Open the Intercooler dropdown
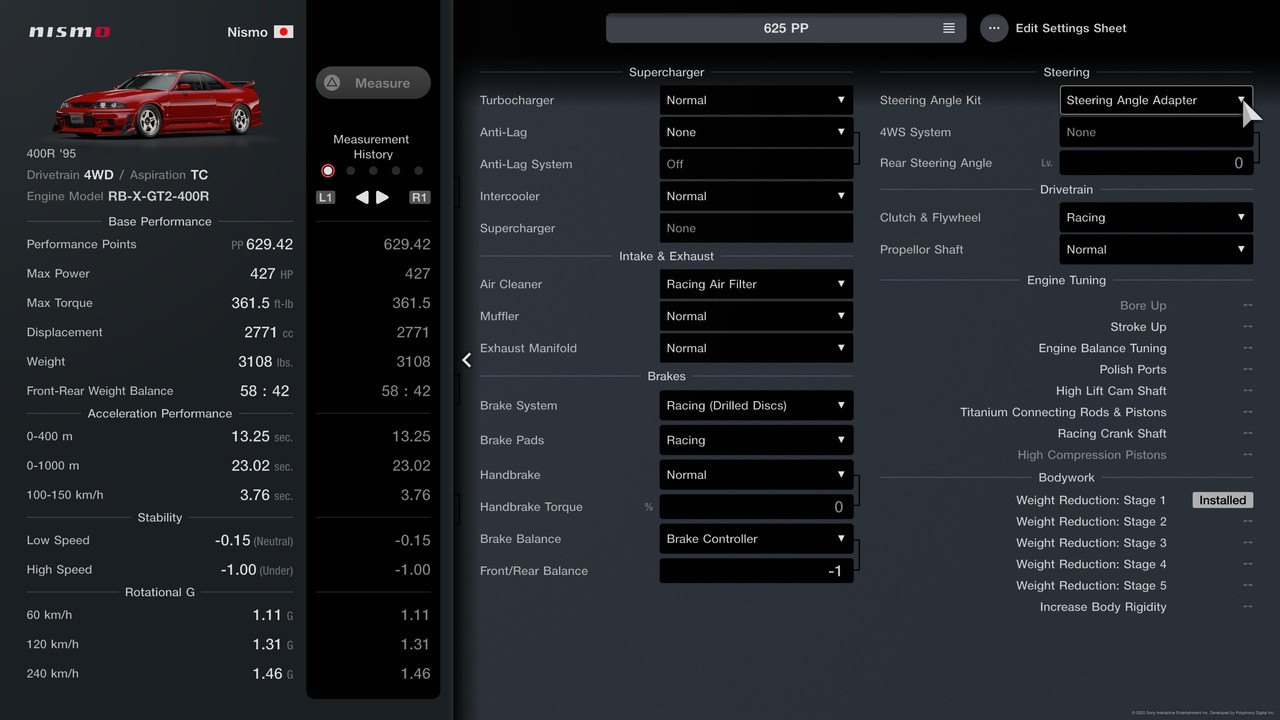This screenshot has width=1280, height=720. tap(756, 196)
